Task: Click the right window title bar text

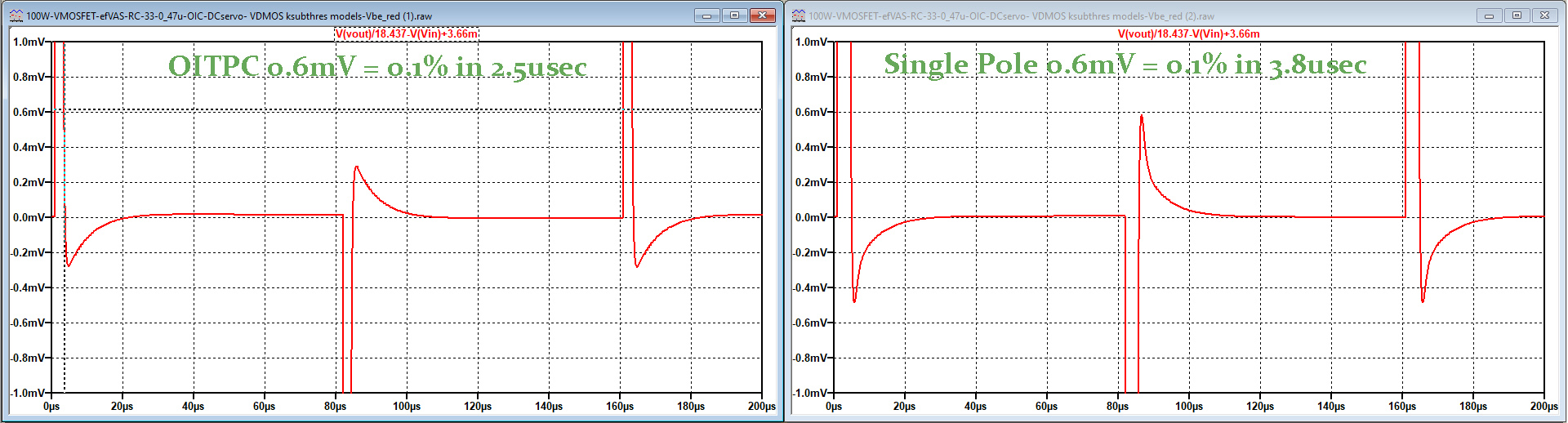Action: tap(1011, 16)
